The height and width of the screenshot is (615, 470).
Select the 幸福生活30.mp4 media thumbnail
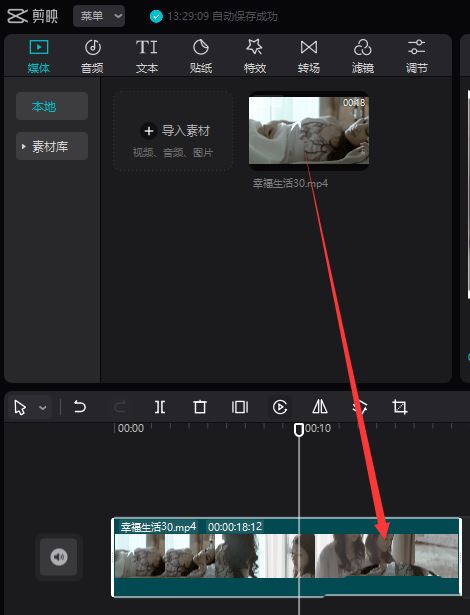coord(309,131)
